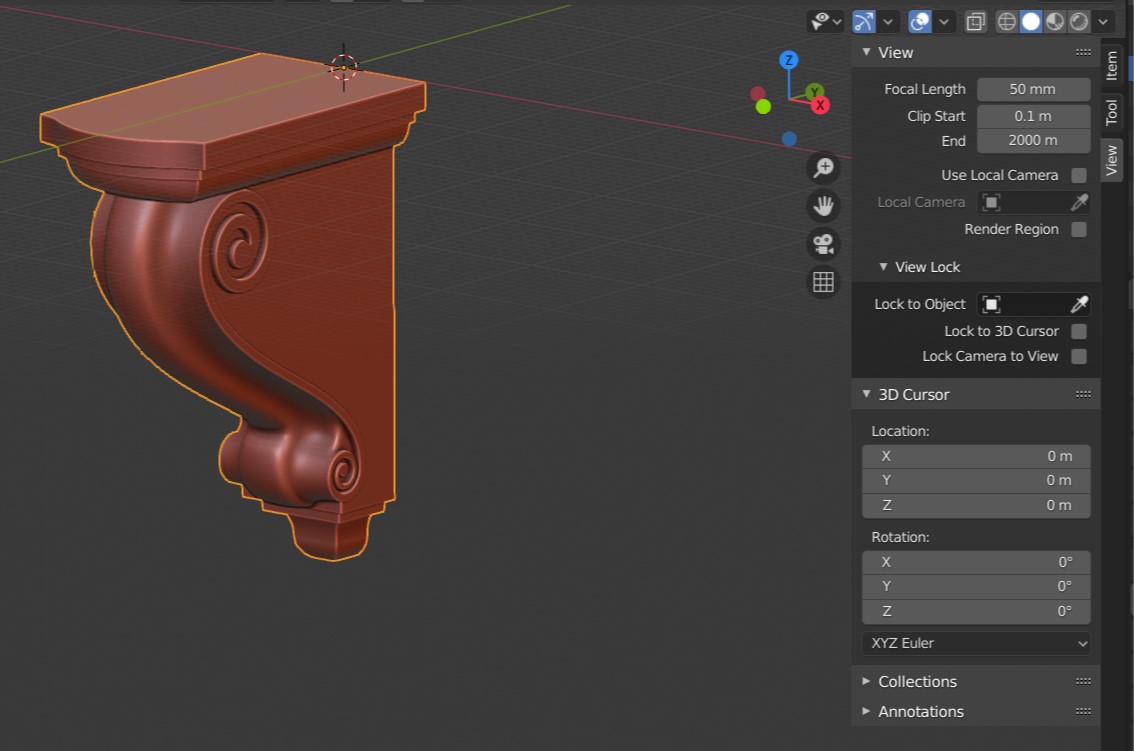
Task: Click the Collections panel grip dots
Action: [x=1083, y=682]
